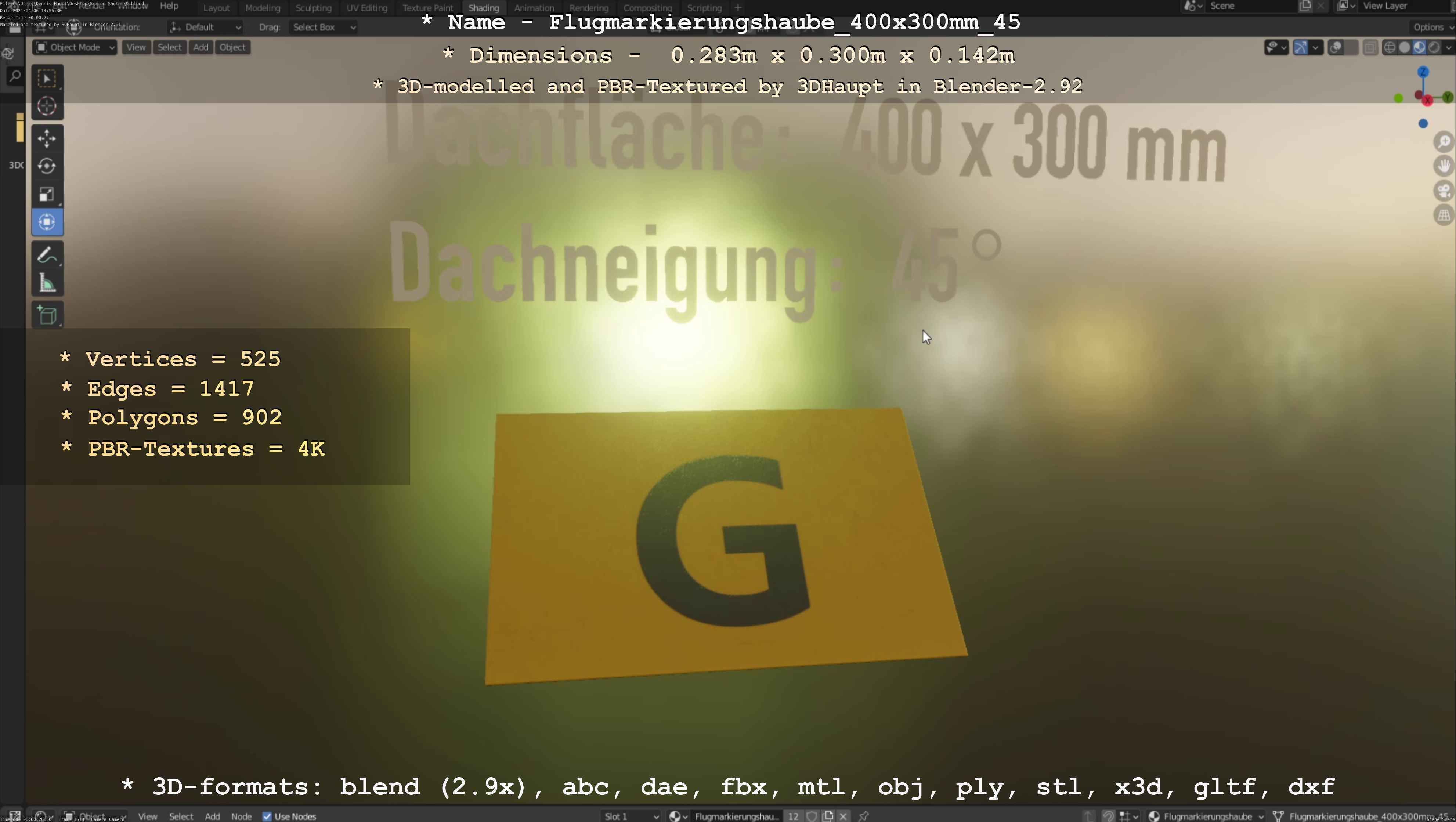
Task: Select the Add Cube tool
Action: [x=47, y=315]
